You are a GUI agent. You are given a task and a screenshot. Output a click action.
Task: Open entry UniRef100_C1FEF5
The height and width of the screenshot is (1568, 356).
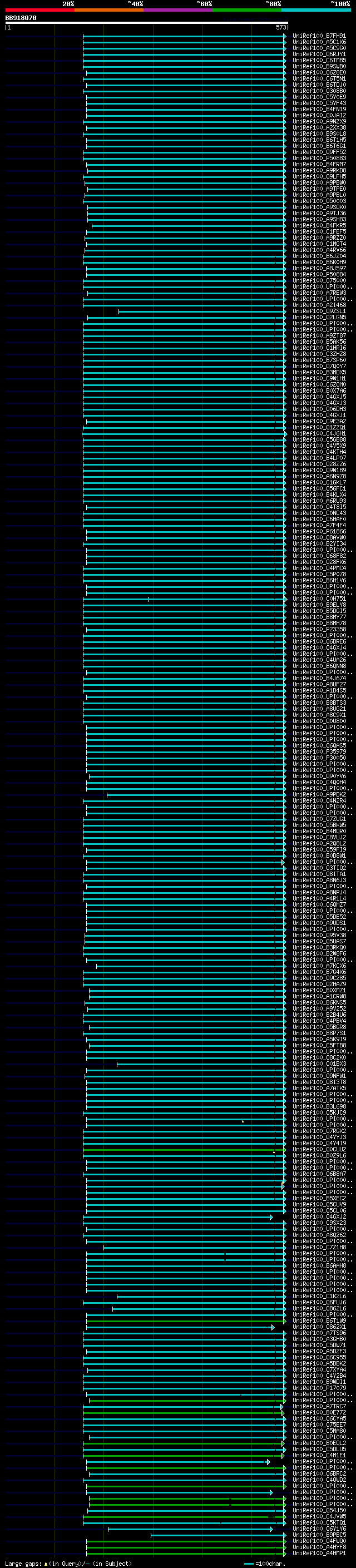tap(319, 232)
